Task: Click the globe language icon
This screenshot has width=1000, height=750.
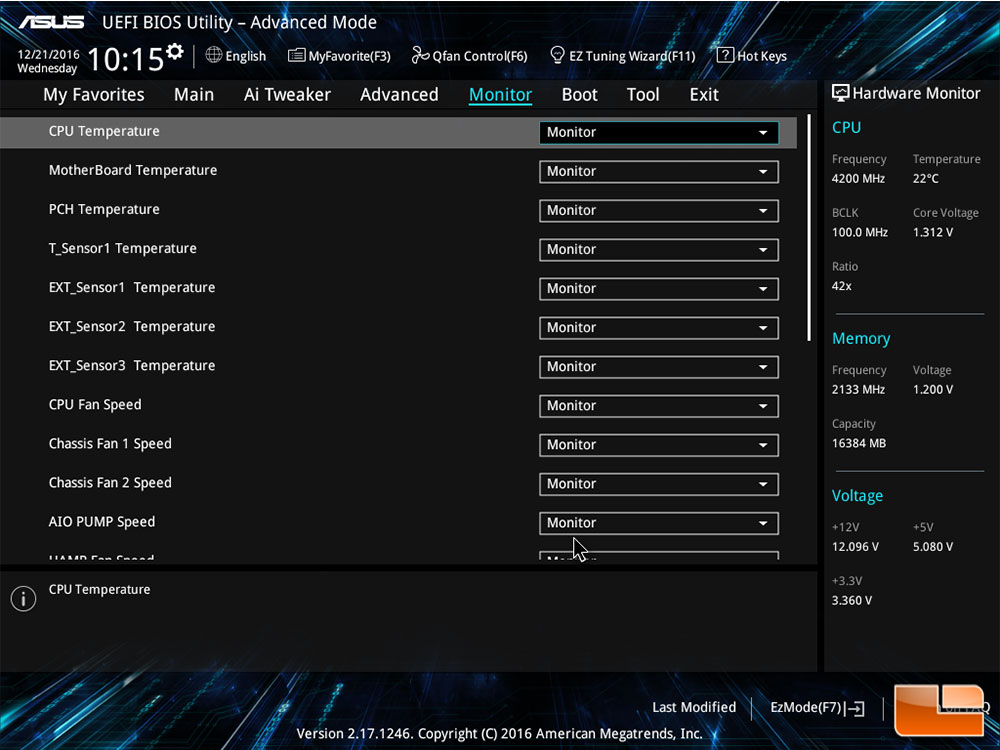Action: click(x=214, y=55)
